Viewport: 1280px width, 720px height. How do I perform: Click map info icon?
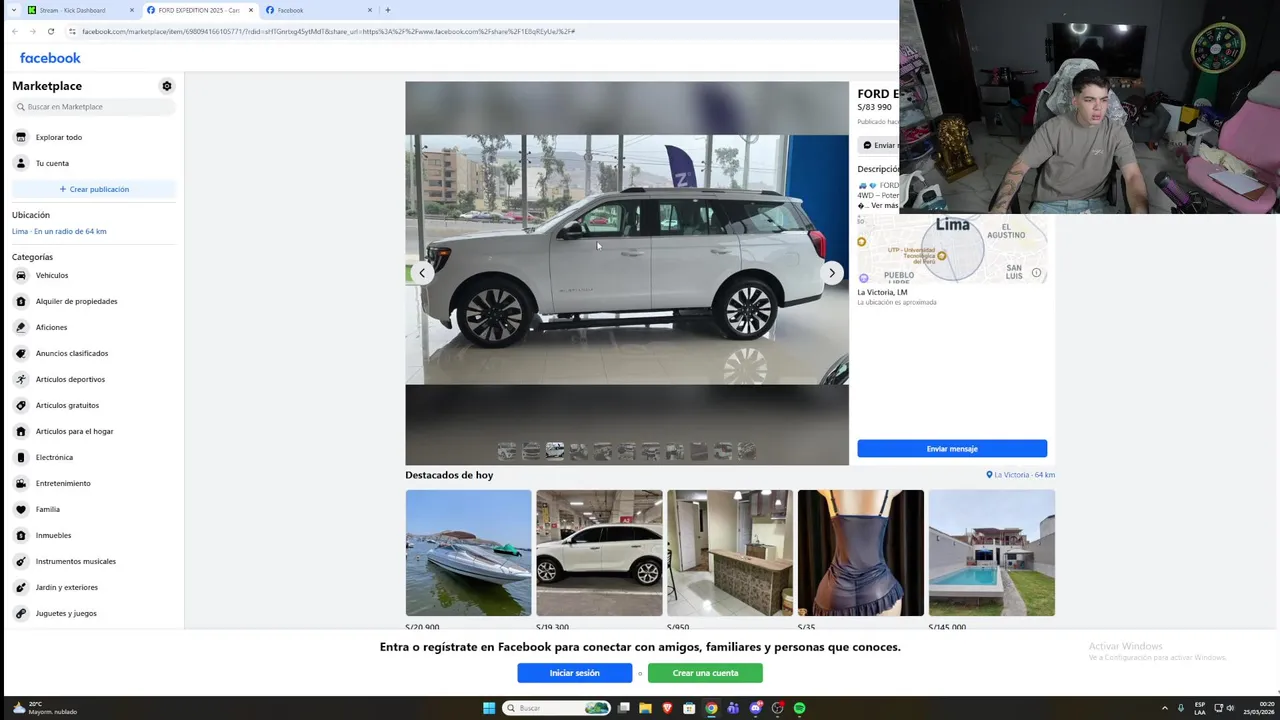coord(1036,273)
